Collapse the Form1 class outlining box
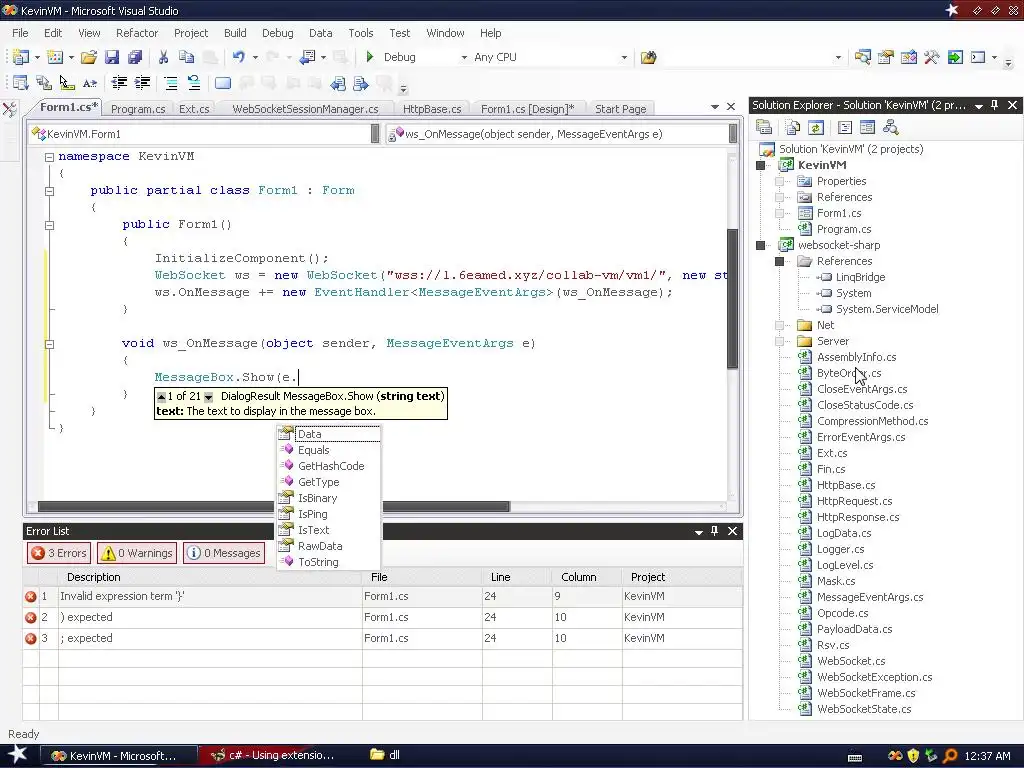The height and width of the screenshot is (768, 1024). 49,191
